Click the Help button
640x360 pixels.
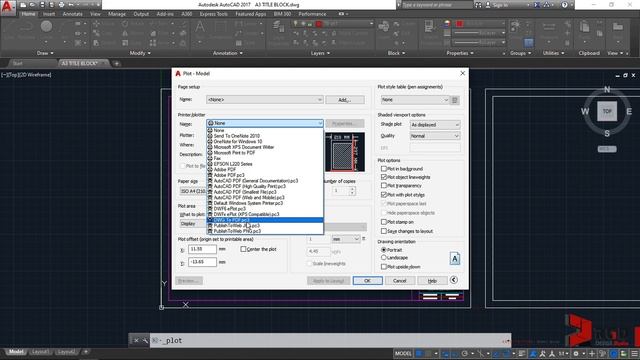pos(432,281)
